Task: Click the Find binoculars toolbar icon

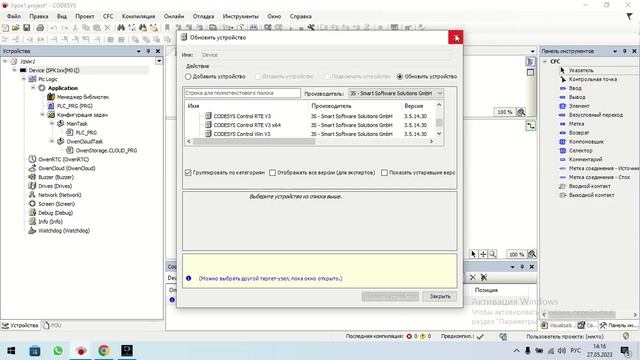Action: (x=121, y=28)
